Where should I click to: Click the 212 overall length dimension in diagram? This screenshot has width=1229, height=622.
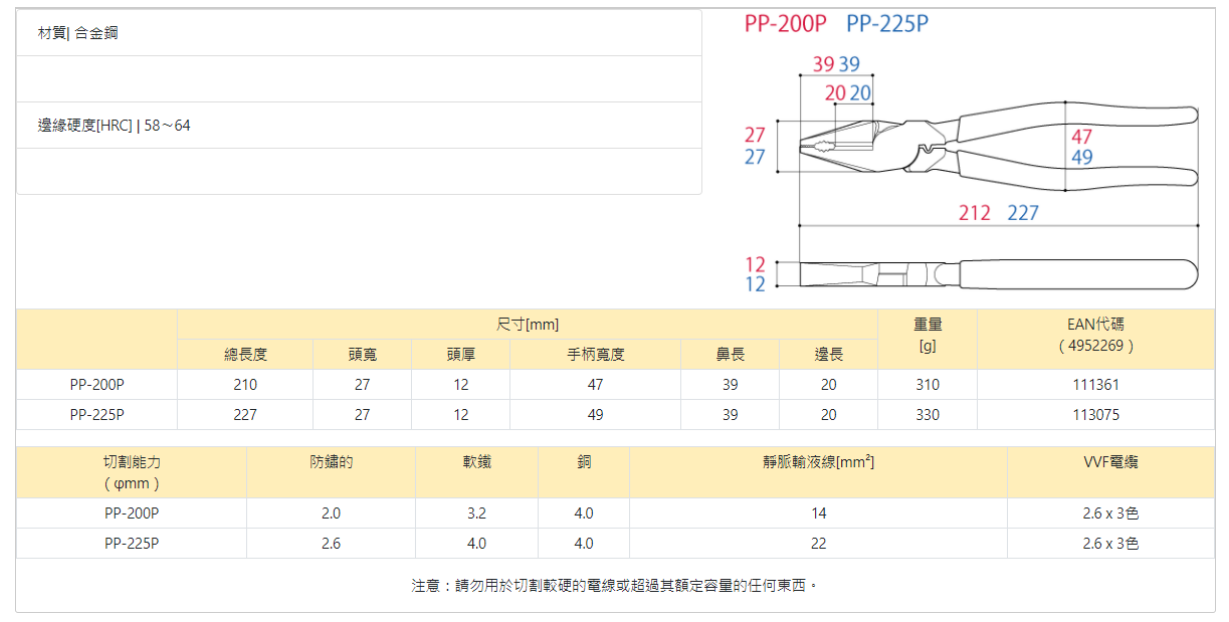click(x=974, y=213)
